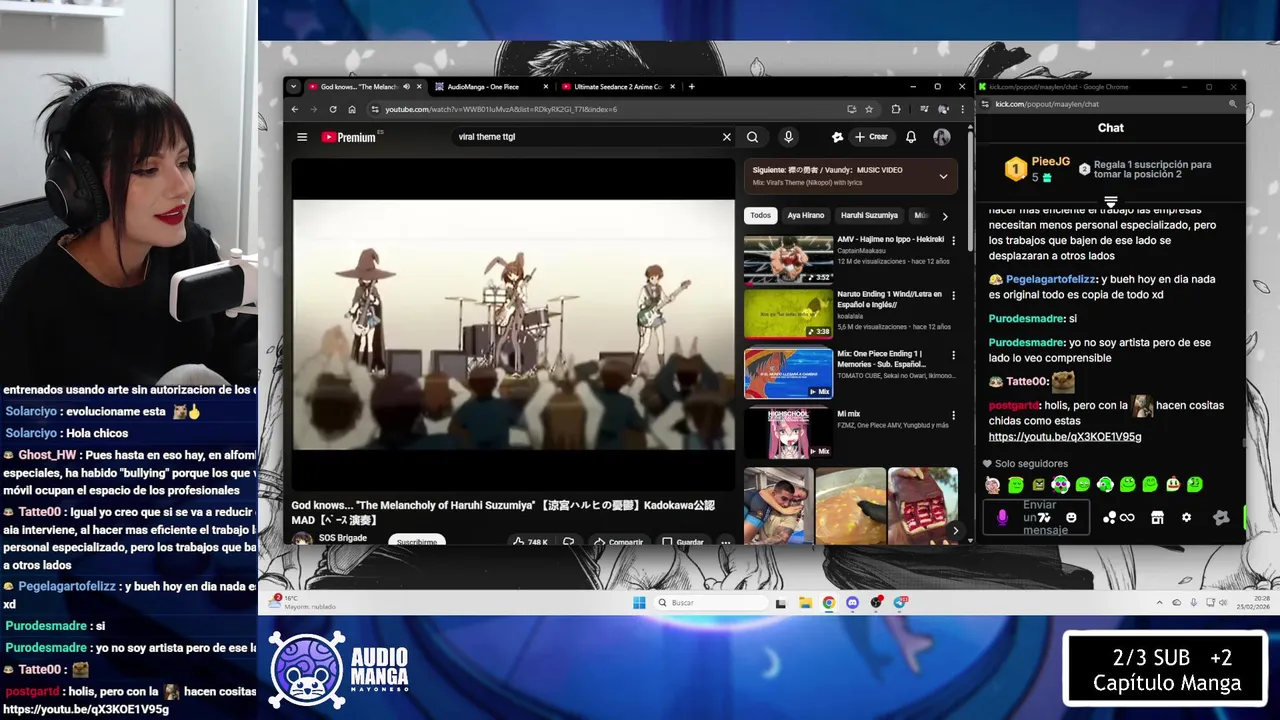
Task: Click the sparkle icon beside Crear
Action: [837, 137]
